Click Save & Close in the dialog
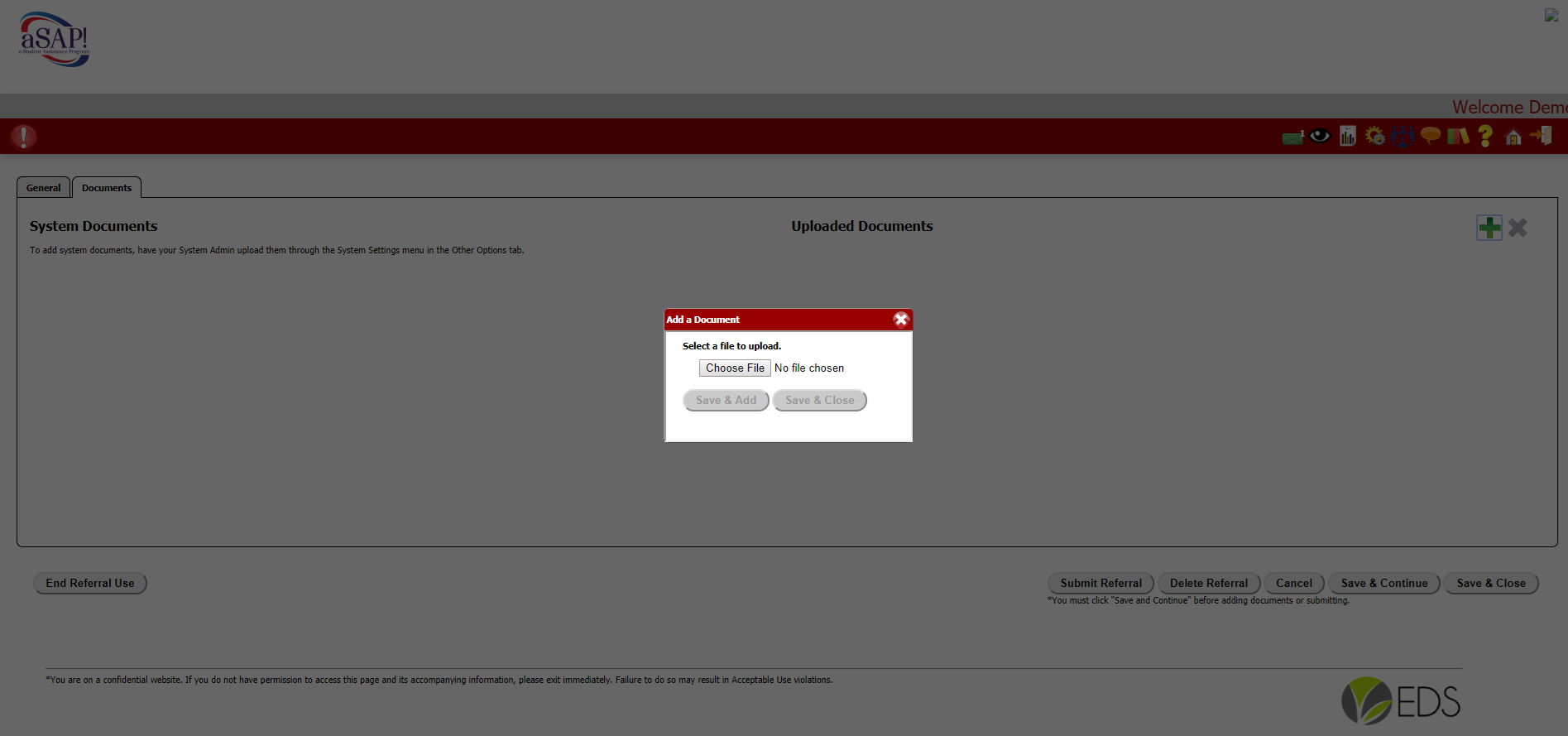 pyautogui.click(x=820, y=401)
